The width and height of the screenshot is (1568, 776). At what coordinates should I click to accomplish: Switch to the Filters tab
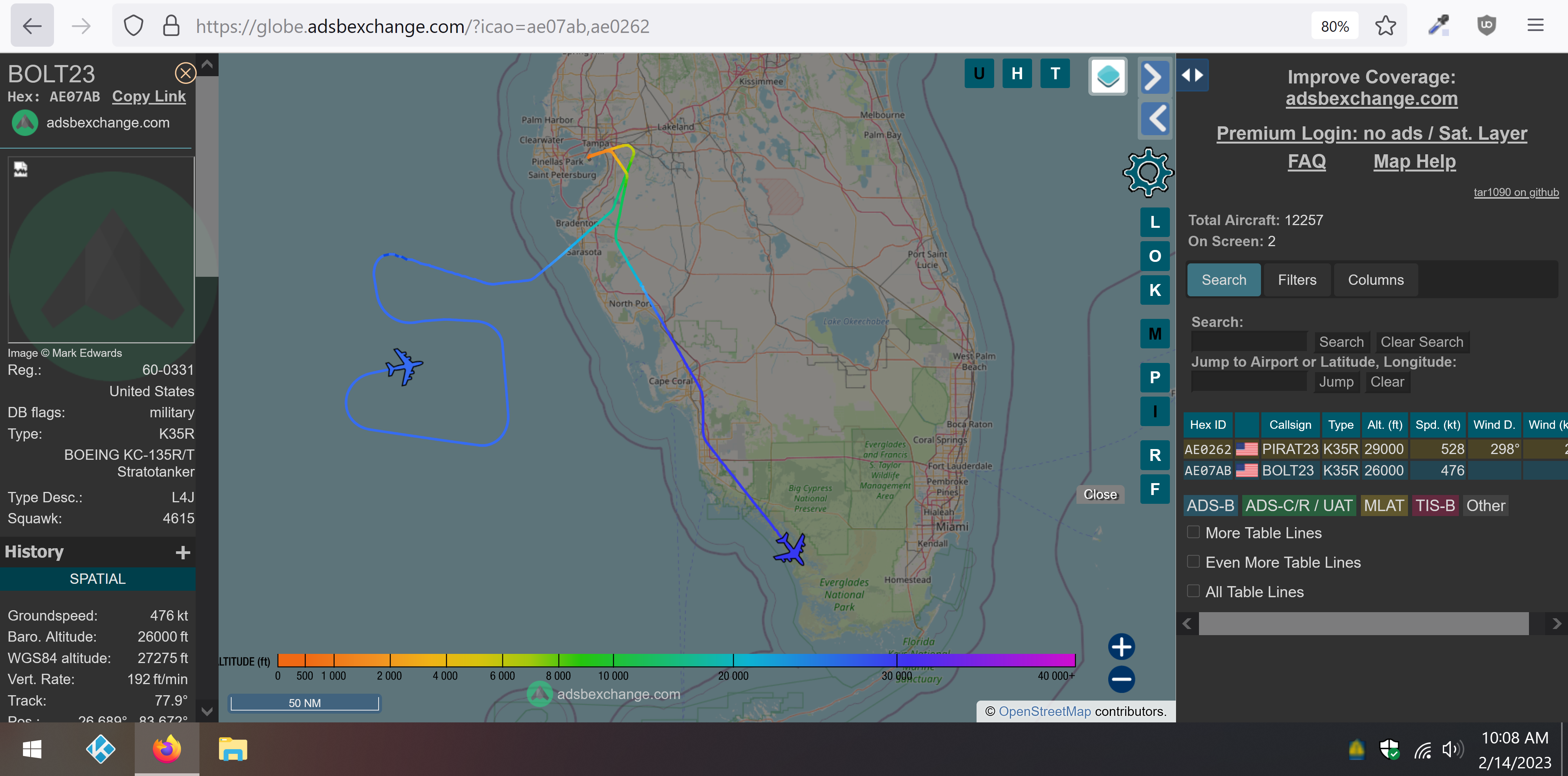(x=1297, y=280)
